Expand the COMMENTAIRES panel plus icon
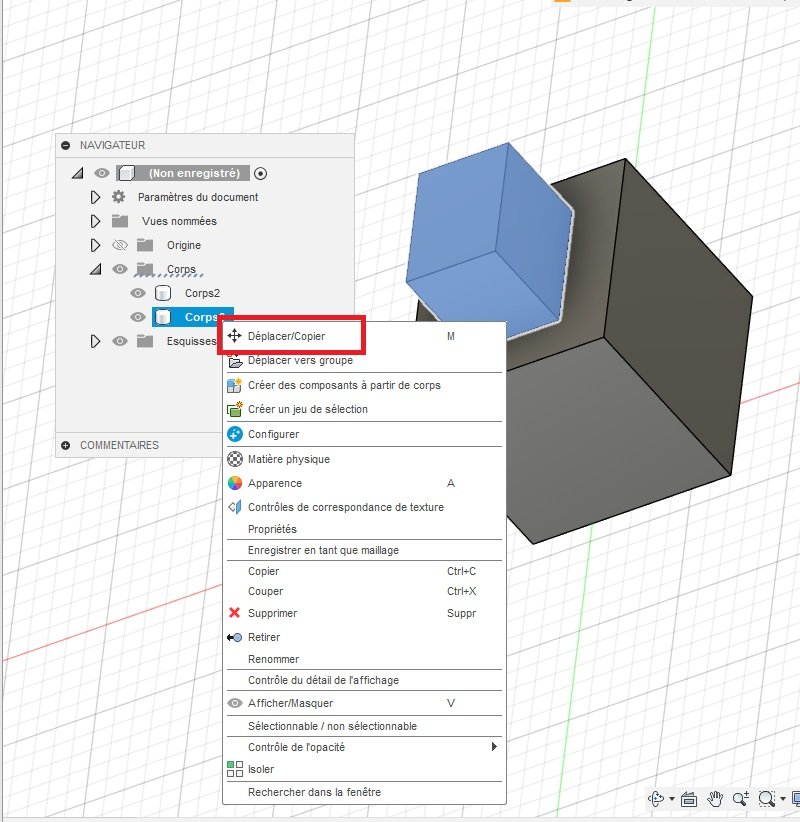Screen dimensions: 800x822 coord(66,445)
